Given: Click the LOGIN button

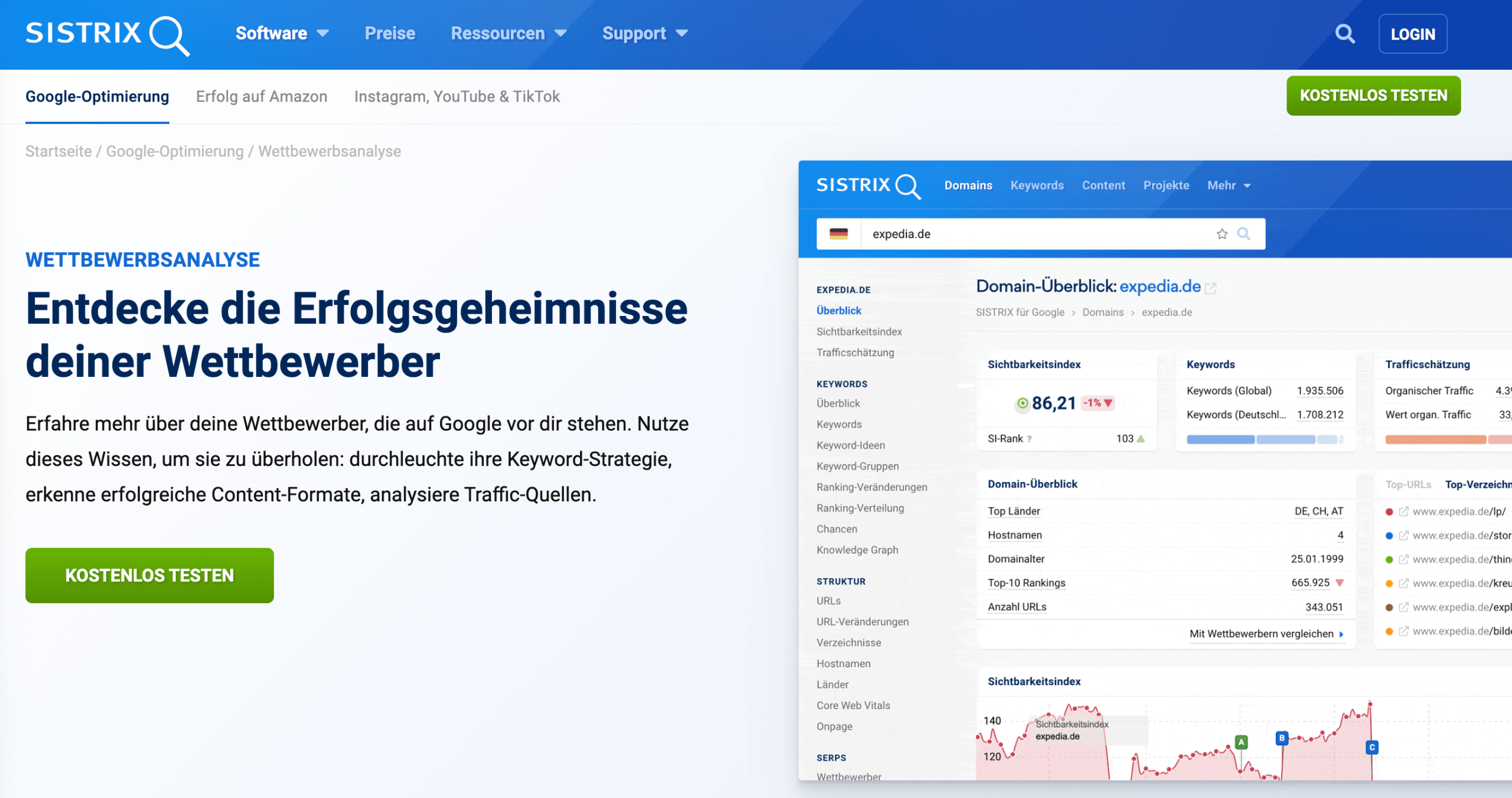Looking at the screenshot, I should tap(1413, 34).
